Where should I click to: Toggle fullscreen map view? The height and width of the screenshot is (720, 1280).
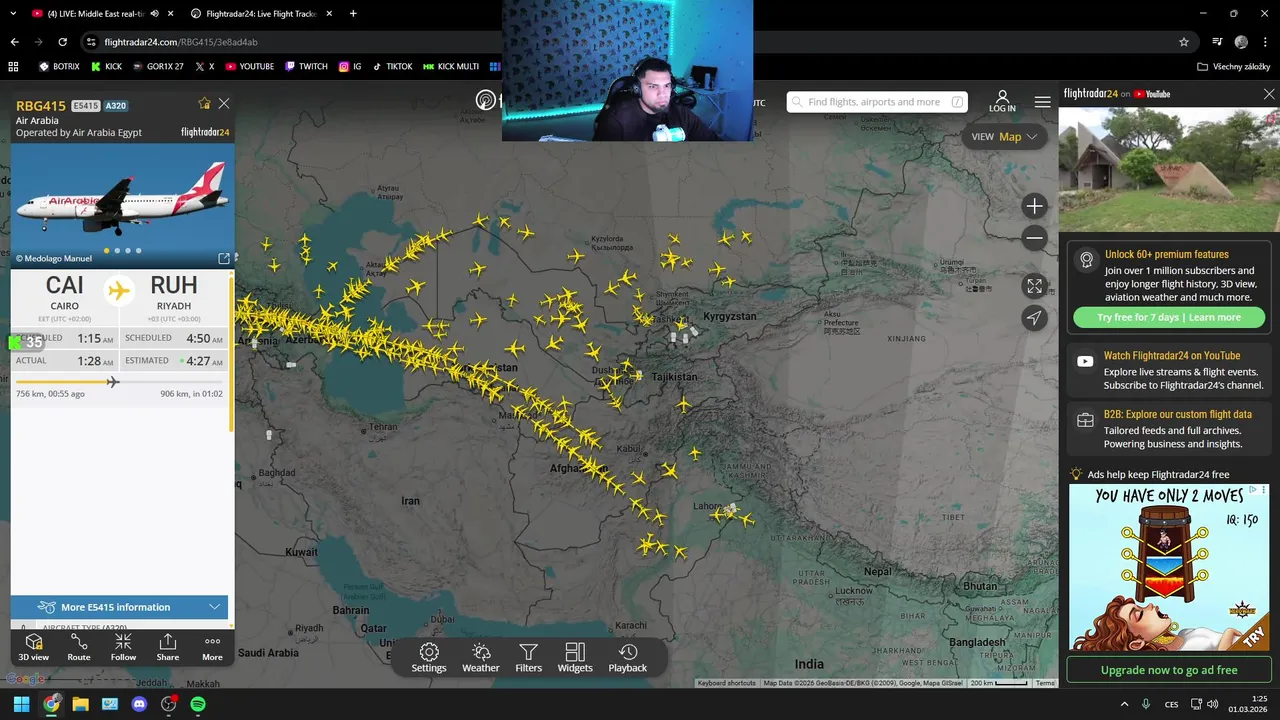click(1034, 286)
